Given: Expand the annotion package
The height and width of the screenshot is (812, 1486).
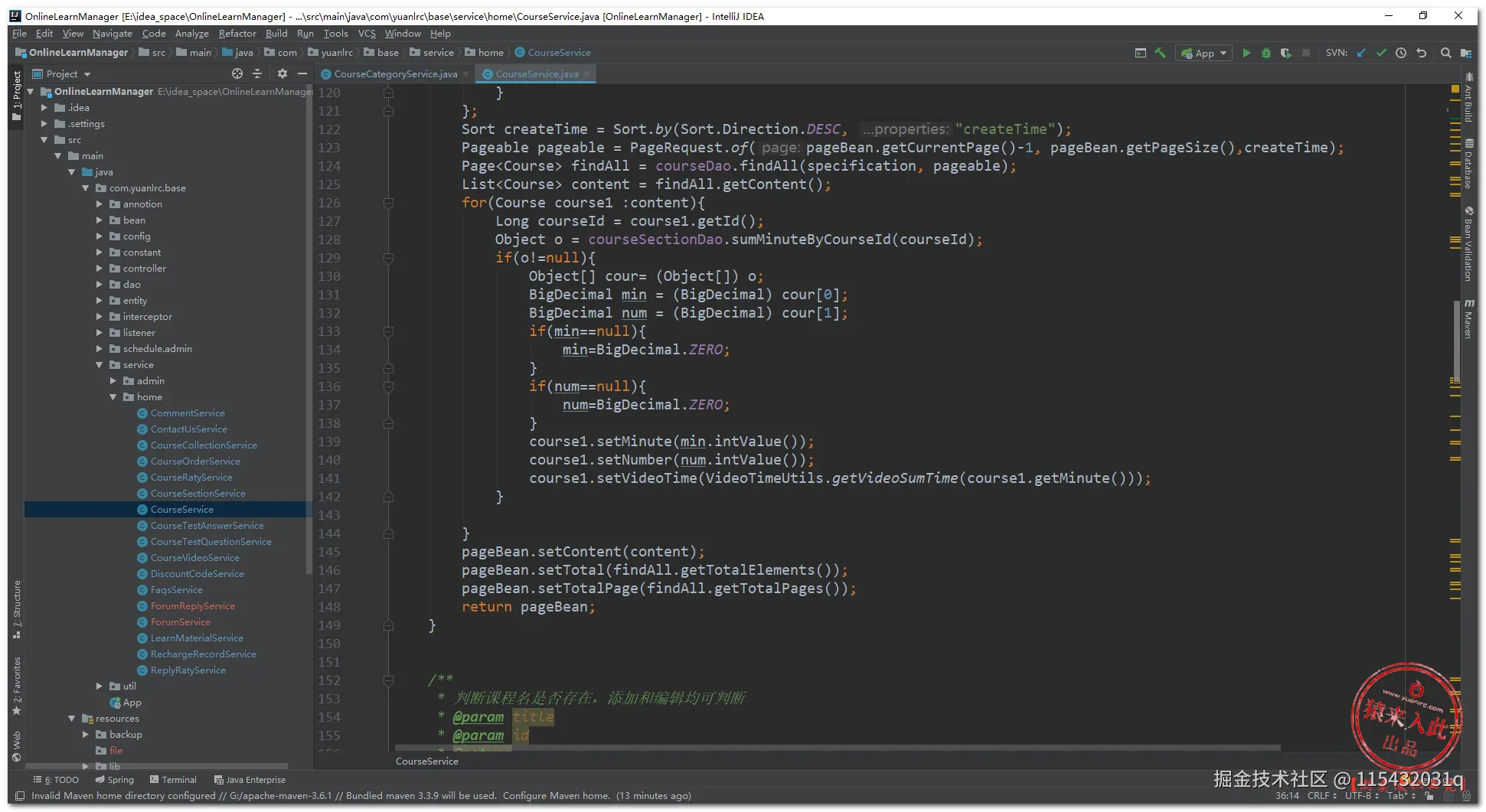Looking at the screenshot, I should coord(100,204).
